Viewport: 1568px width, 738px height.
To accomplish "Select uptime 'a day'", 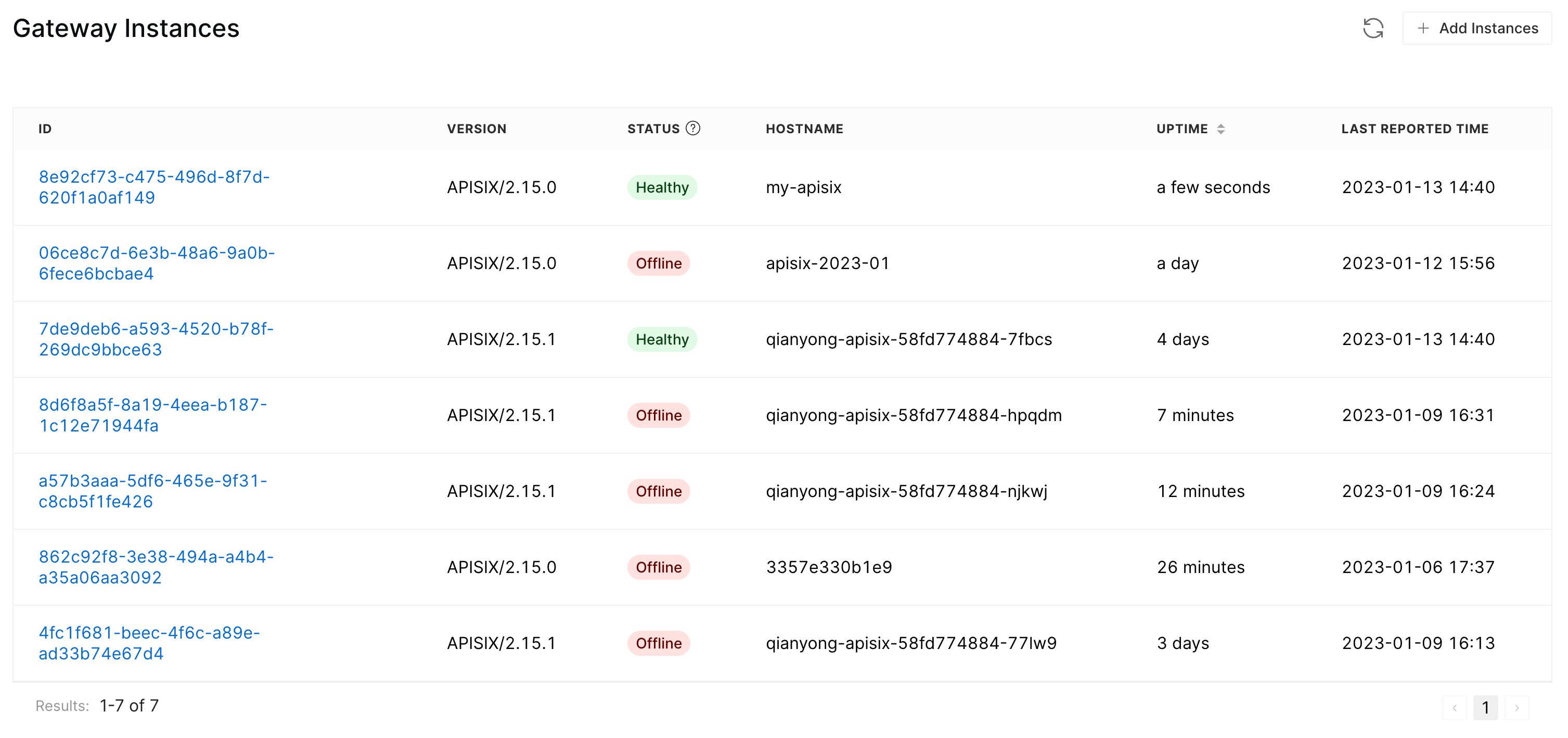I will tap(1177, 264).
